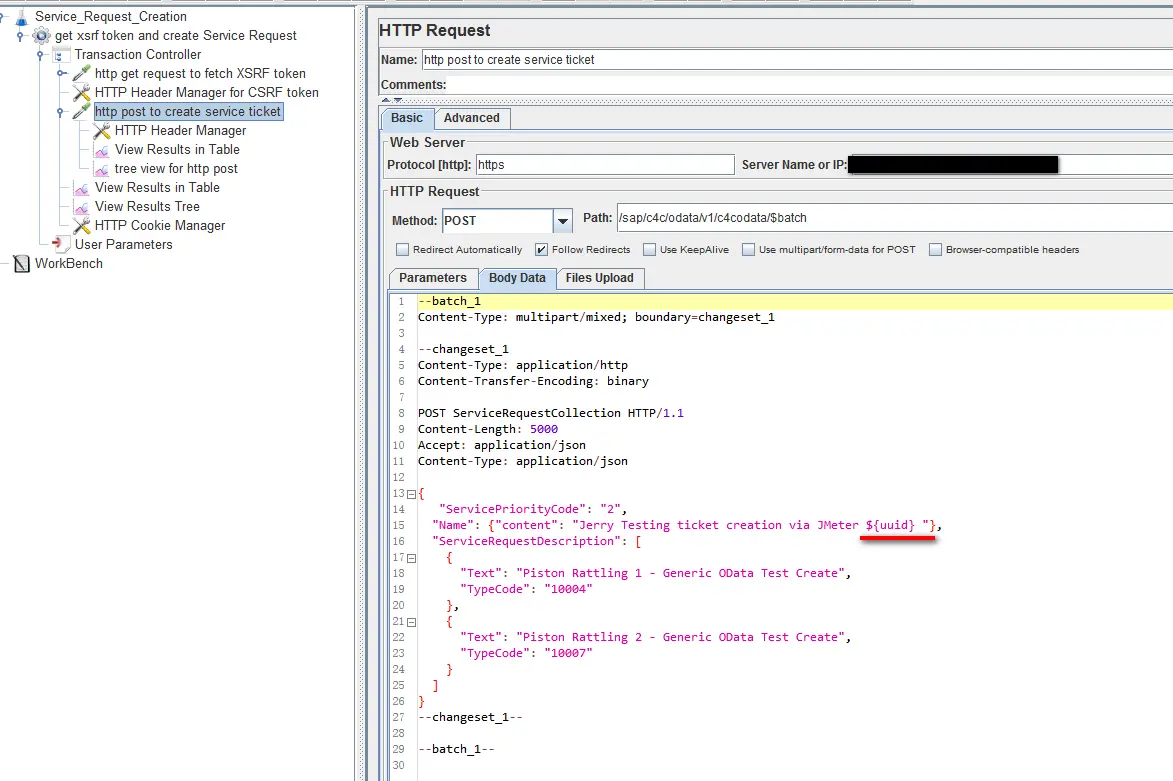Click pipette icon of http post sampler
The image size is (1173, 781).
82,111
